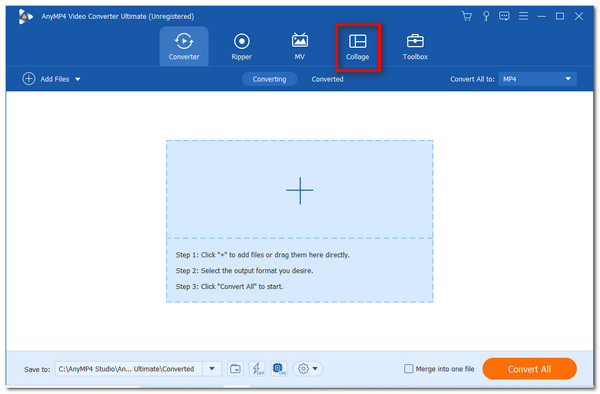
Task: Open the output folder icon
Action: (x=235, y=369)
